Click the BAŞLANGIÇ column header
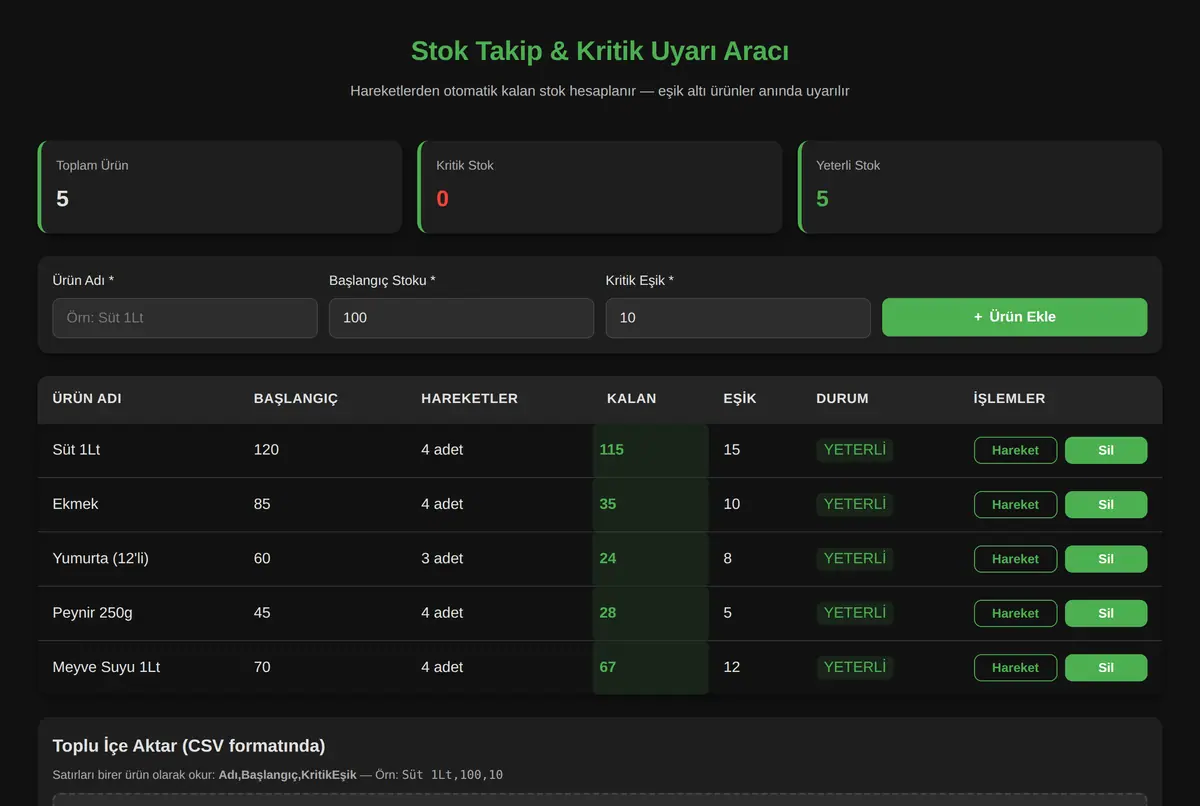The image size is (1200, 806). click(296, 398)
